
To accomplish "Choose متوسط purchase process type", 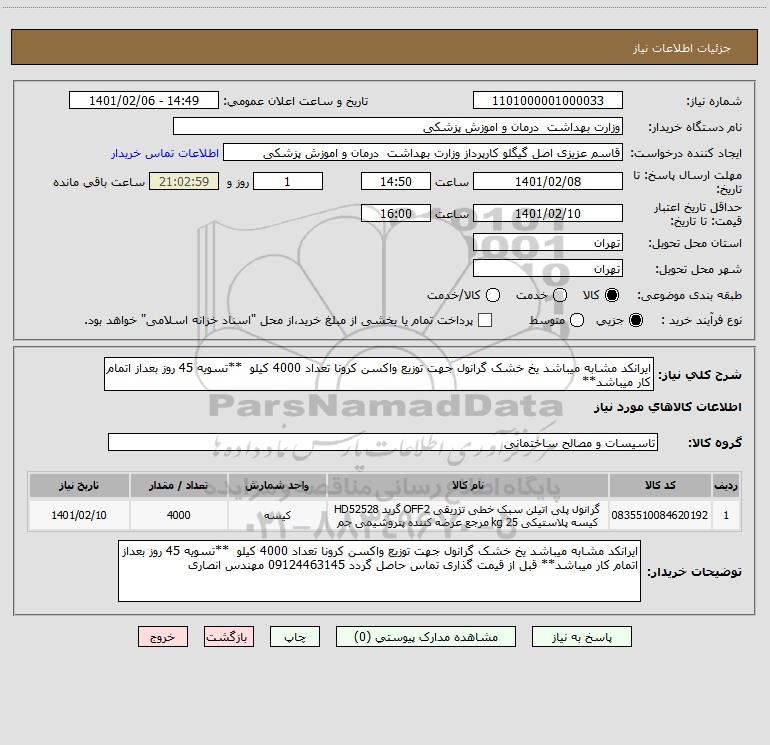I will (577, 320).
